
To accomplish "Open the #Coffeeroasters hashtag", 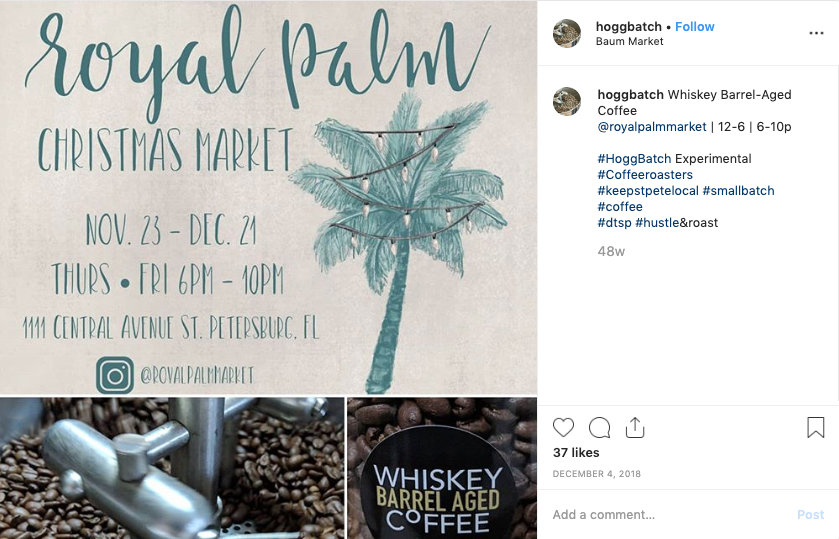I will click(645, 175).
